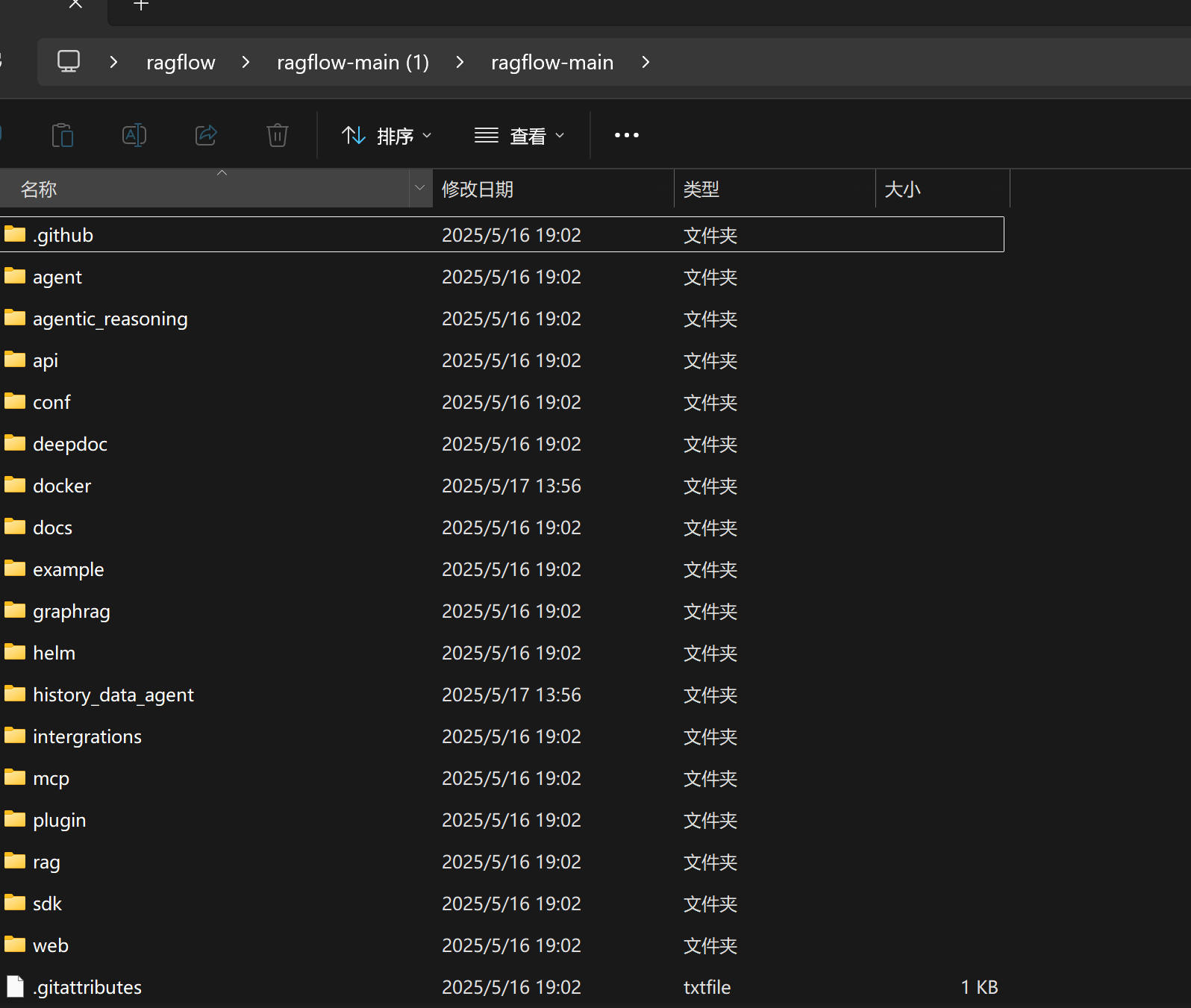Select the intergrations folder icon

pos(15,736)
